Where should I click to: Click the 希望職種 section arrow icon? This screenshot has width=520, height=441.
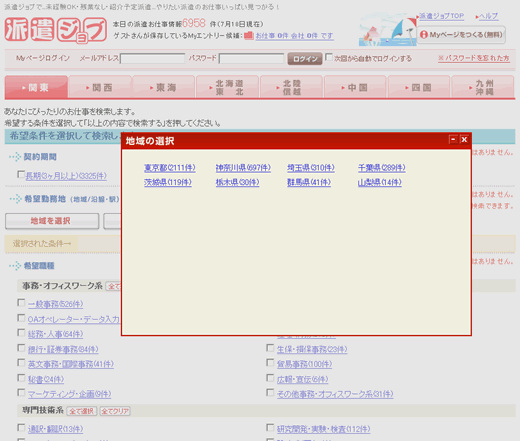[15, 266]
